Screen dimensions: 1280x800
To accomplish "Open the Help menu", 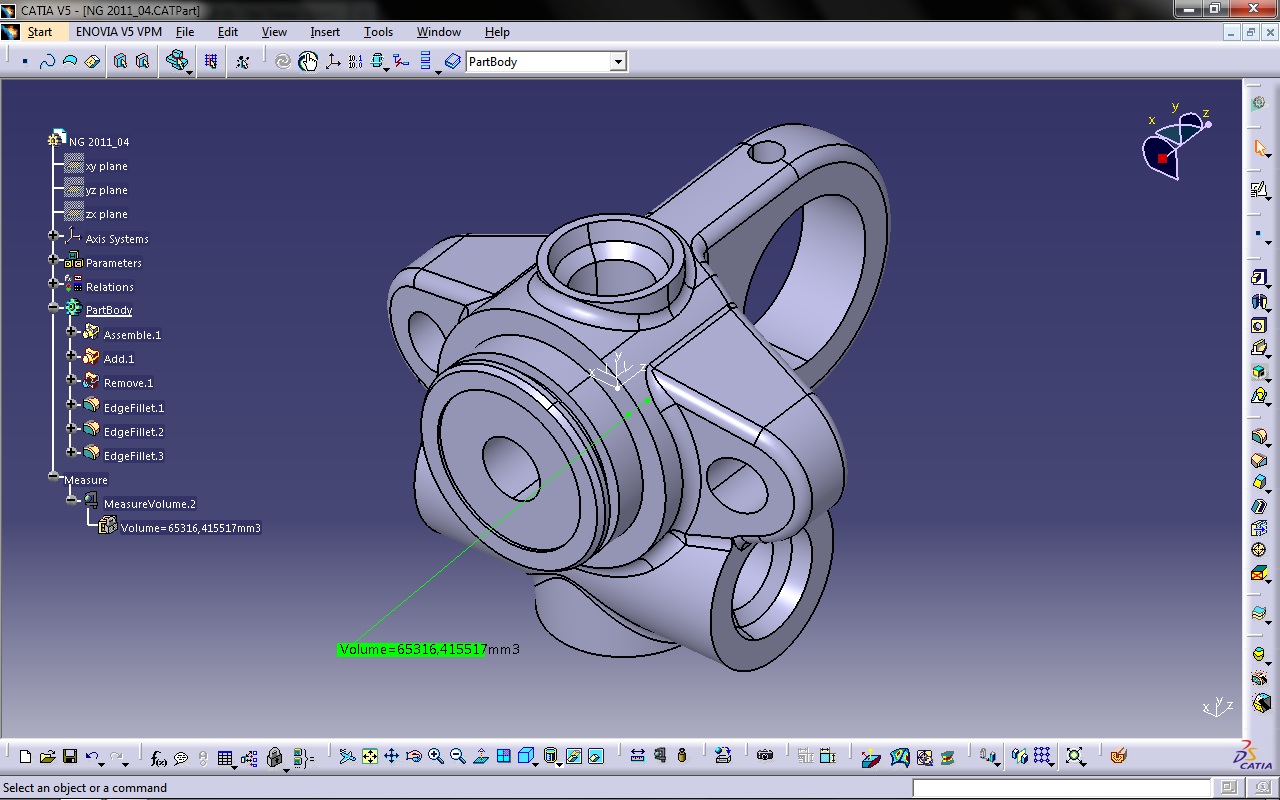I will pyautogui.click(x=497, y=32).
